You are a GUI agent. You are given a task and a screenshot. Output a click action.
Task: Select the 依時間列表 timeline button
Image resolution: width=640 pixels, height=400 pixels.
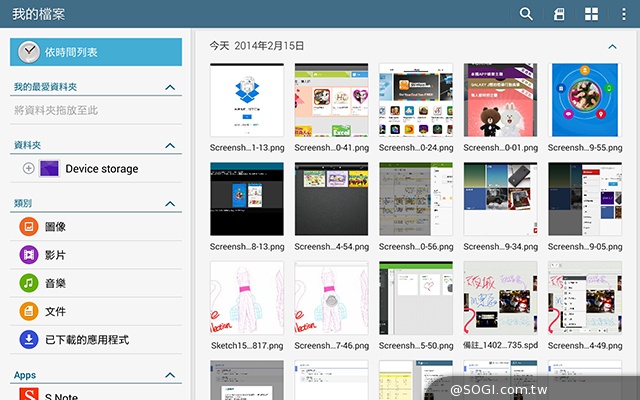(x=96, y=52)
